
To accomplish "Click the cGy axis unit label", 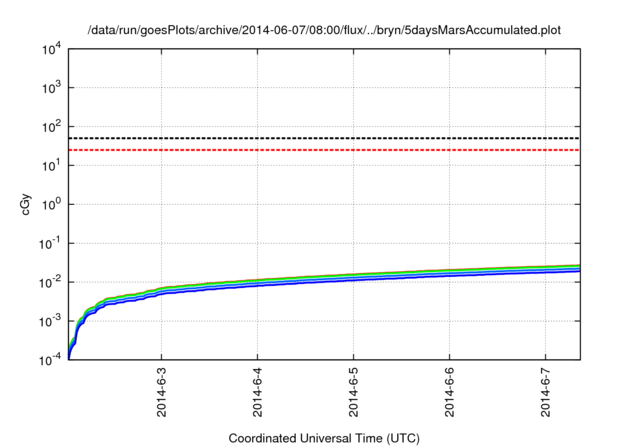I will 26,204.
